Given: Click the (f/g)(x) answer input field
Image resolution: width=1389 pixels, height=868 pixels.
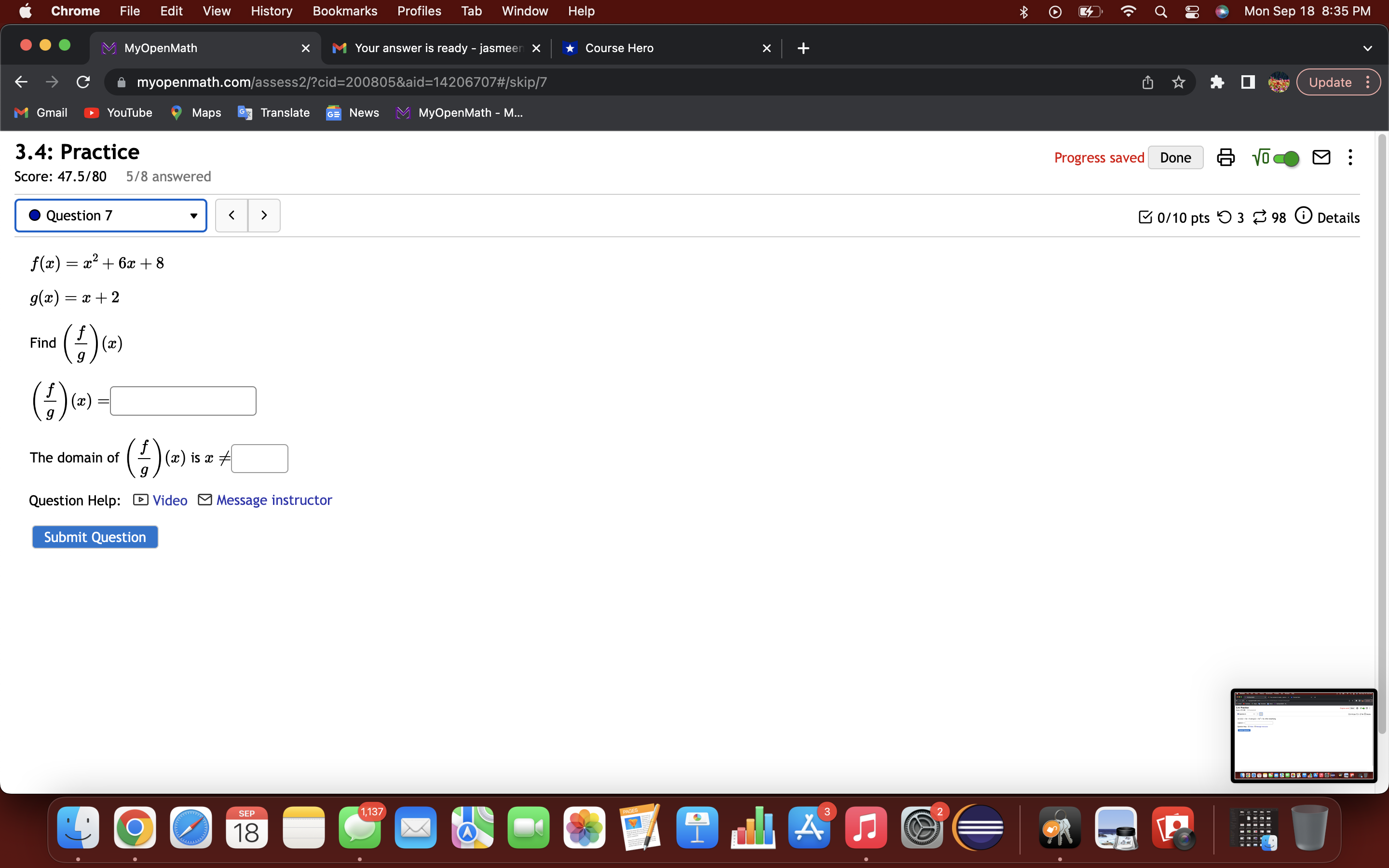Looking at the screenshot, I should point(182,400).
